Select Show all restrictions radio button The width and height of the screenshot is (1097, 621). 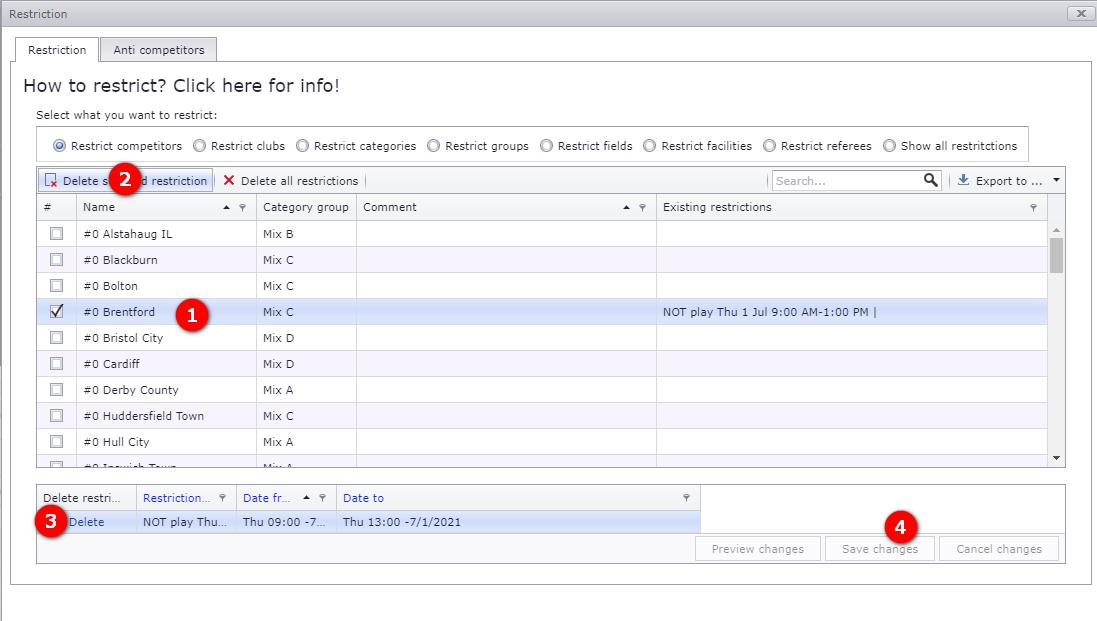(x=889, y=145)
